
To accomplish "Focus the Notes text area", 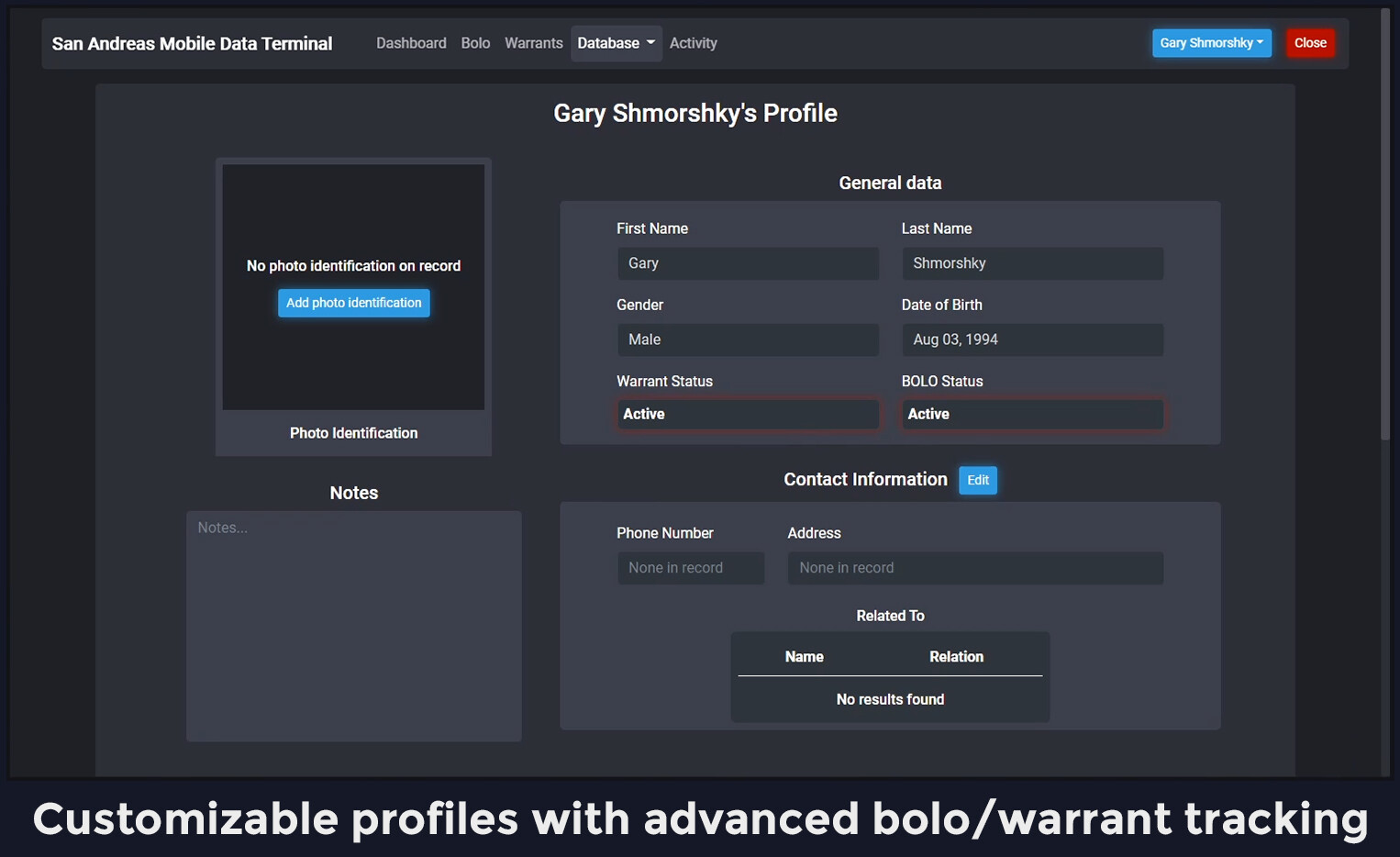I will point(353,626).
